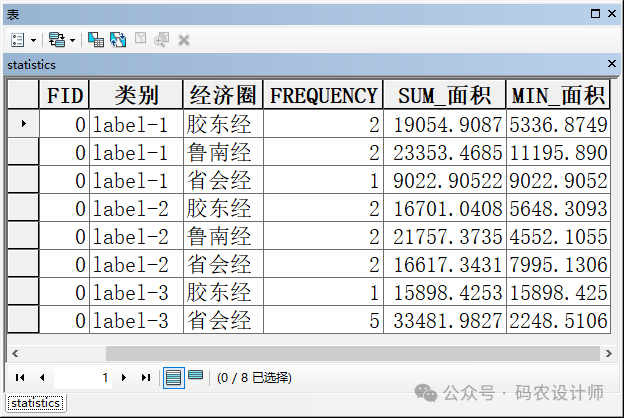The height and width of the screenshot is (418, 624).
Task: Expand Table Options dropdown arrow
Action: tap(33, 40)
